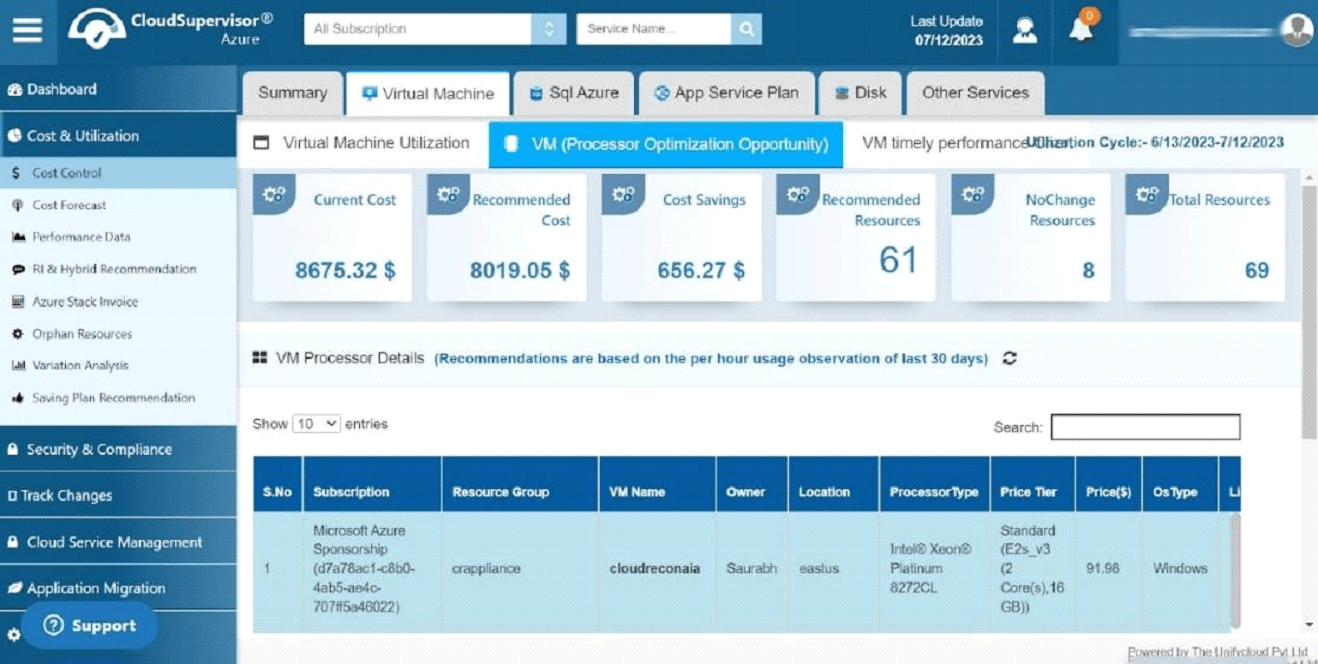This screenshot has width=1318, height=664.
Task: Open the notifications bell
Action: tap(1081, 30)
